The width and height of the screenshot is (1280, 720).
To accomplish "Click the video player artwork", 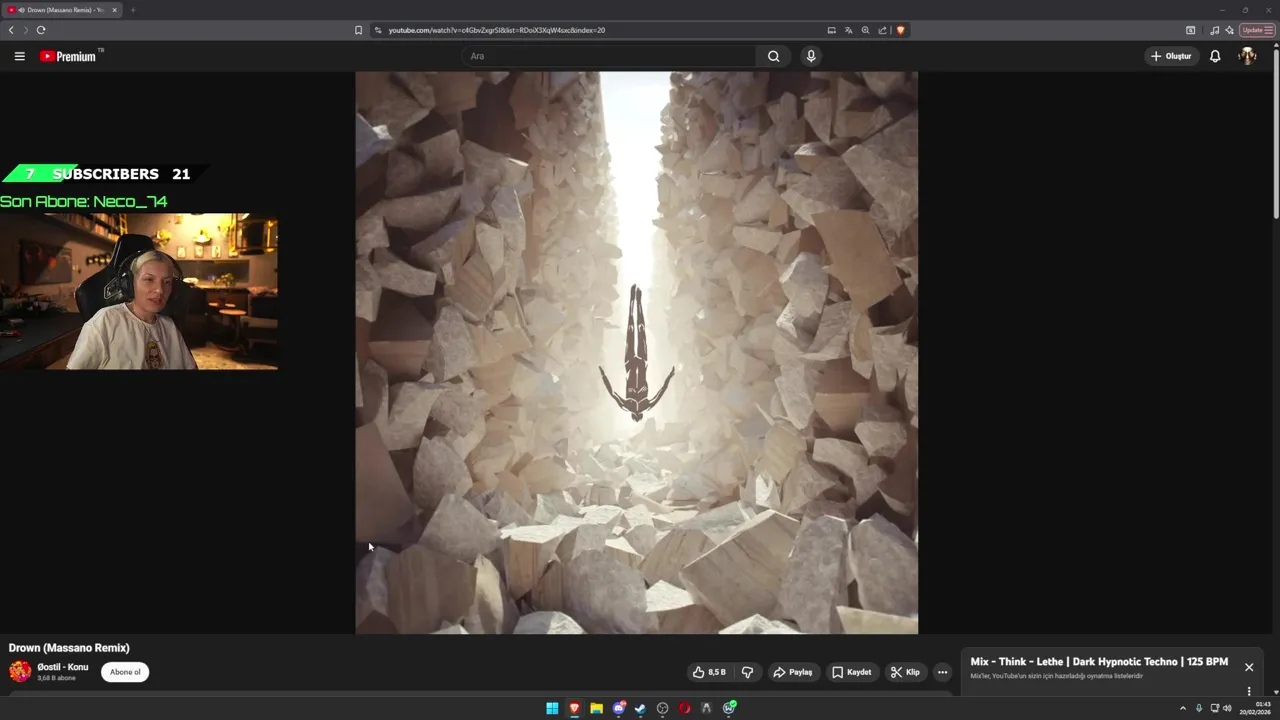I will (636, 352).
